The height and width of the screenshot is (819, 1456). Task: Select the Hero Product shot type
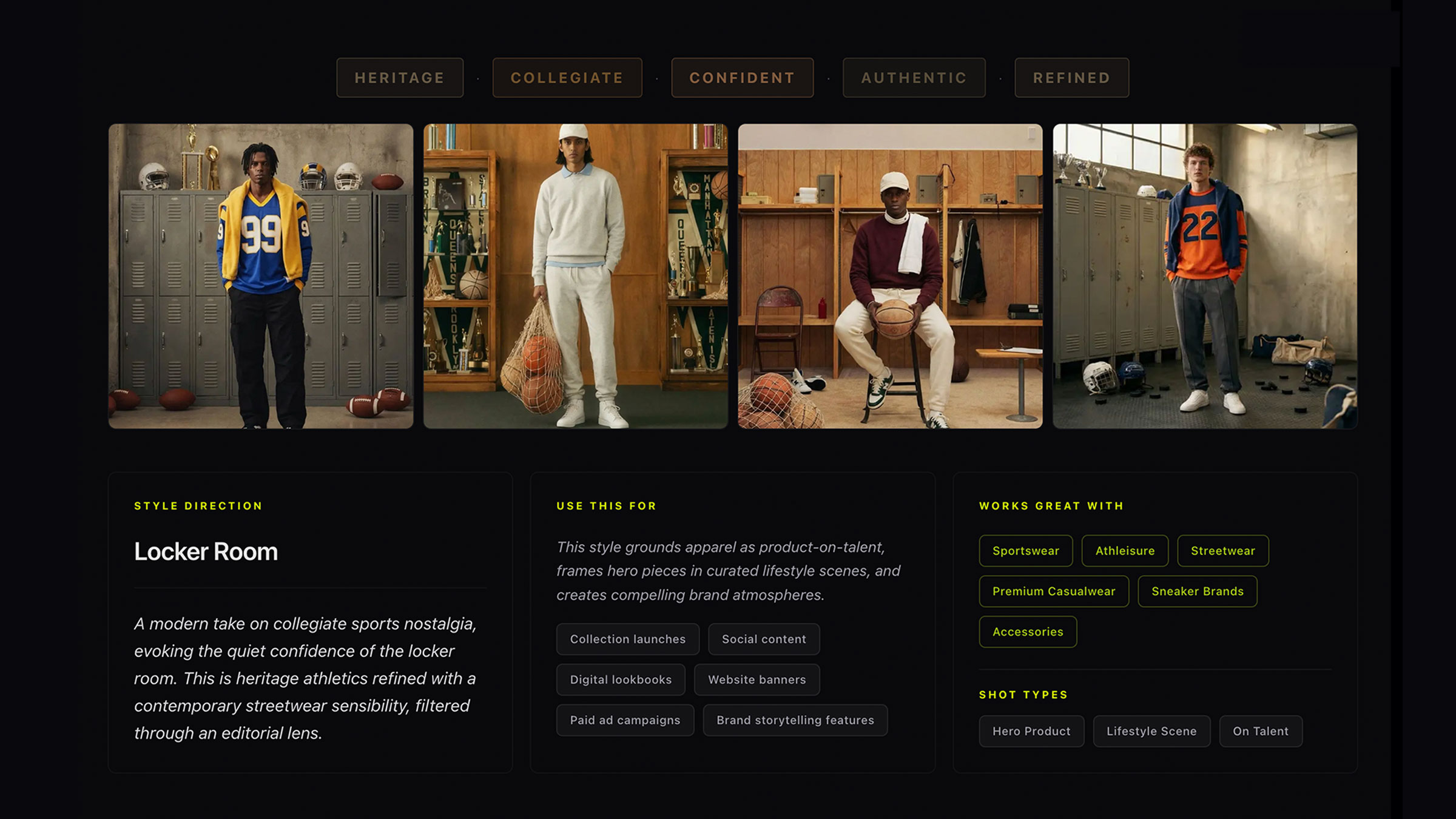[x=1031, y=732]
